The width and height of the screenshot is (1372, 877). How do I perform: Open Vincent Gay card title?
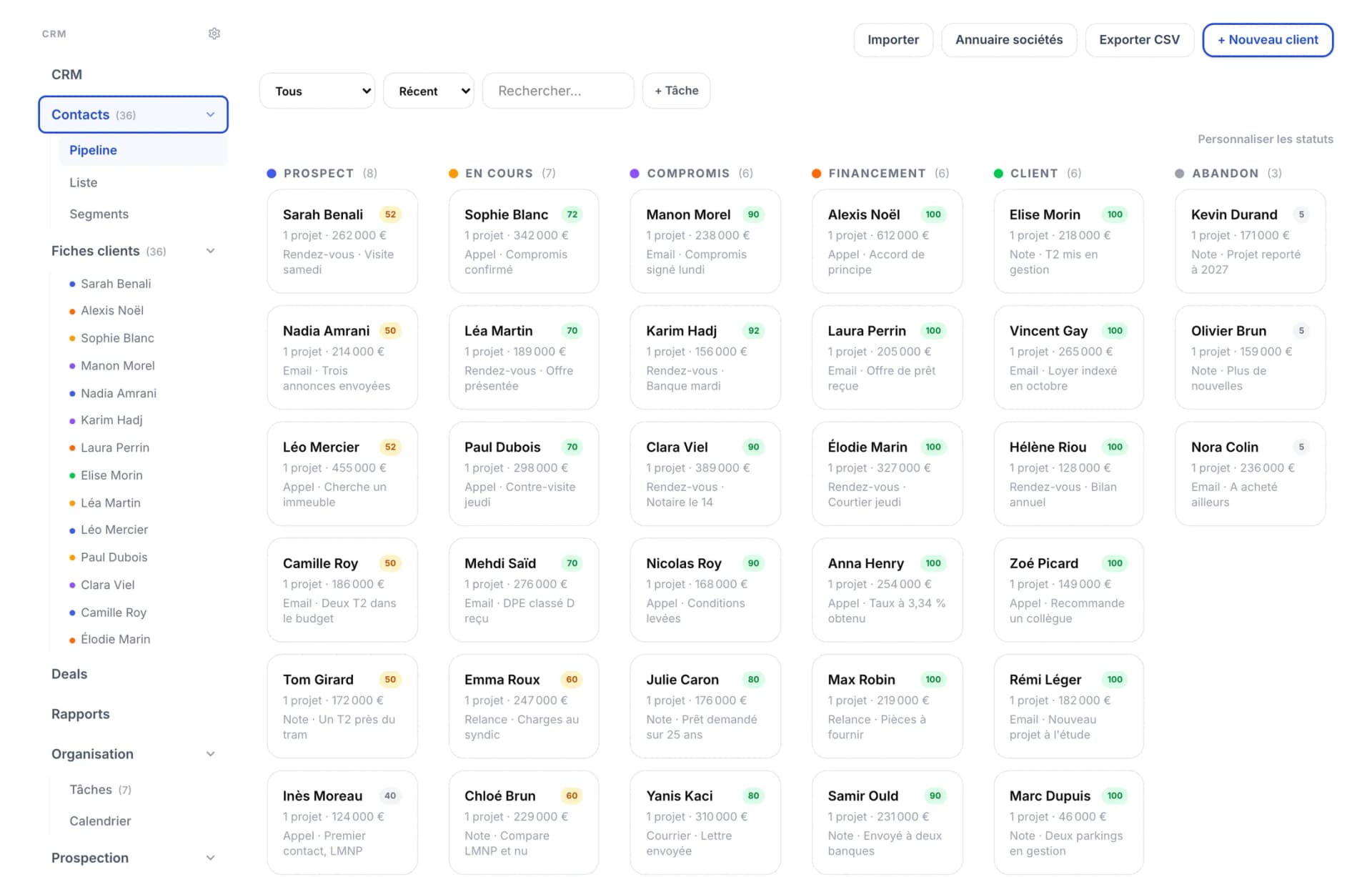(x=1048, y=331)
